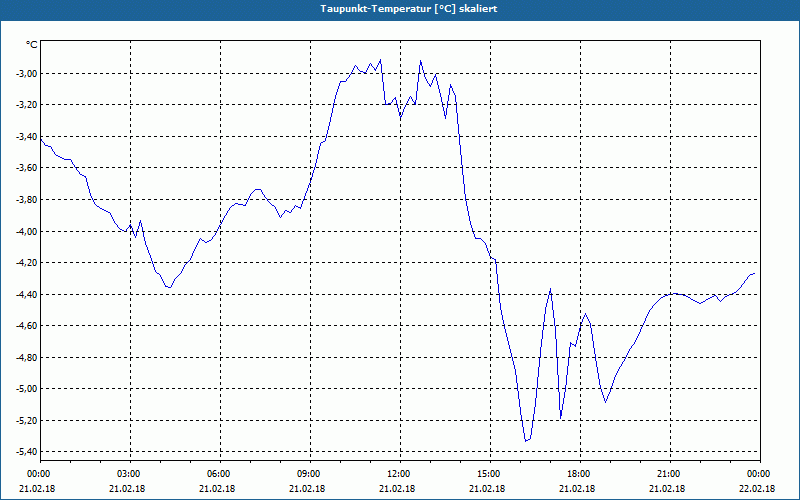The width and height of the screenshot is (800, 500).
Task: Select the -5,40 y-axis value
Action: (x=27, y=452)
